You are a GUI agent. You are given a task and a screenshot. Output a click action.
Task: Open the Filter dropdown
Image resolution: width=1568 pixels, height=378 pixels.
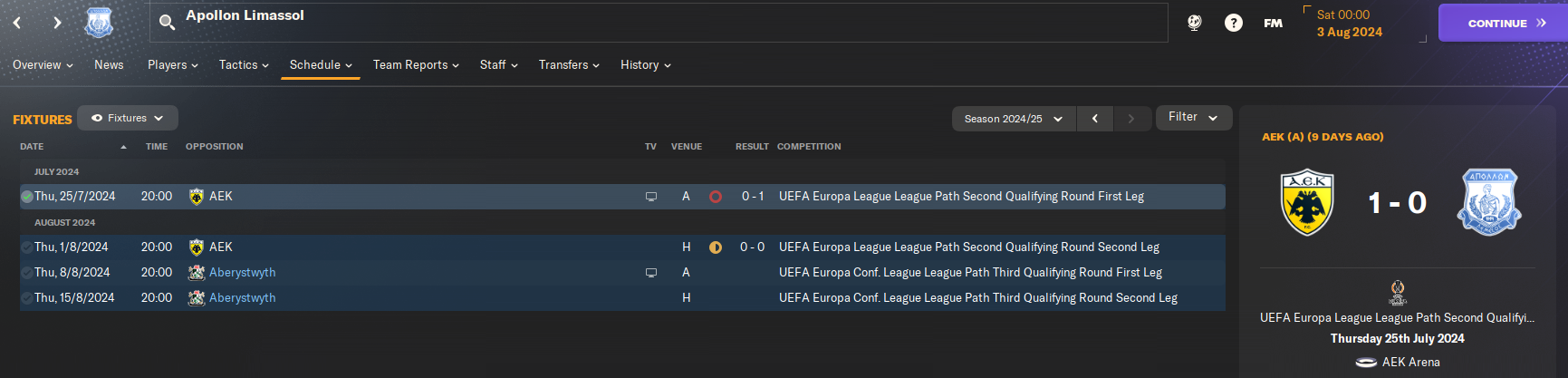[1193, 117]
